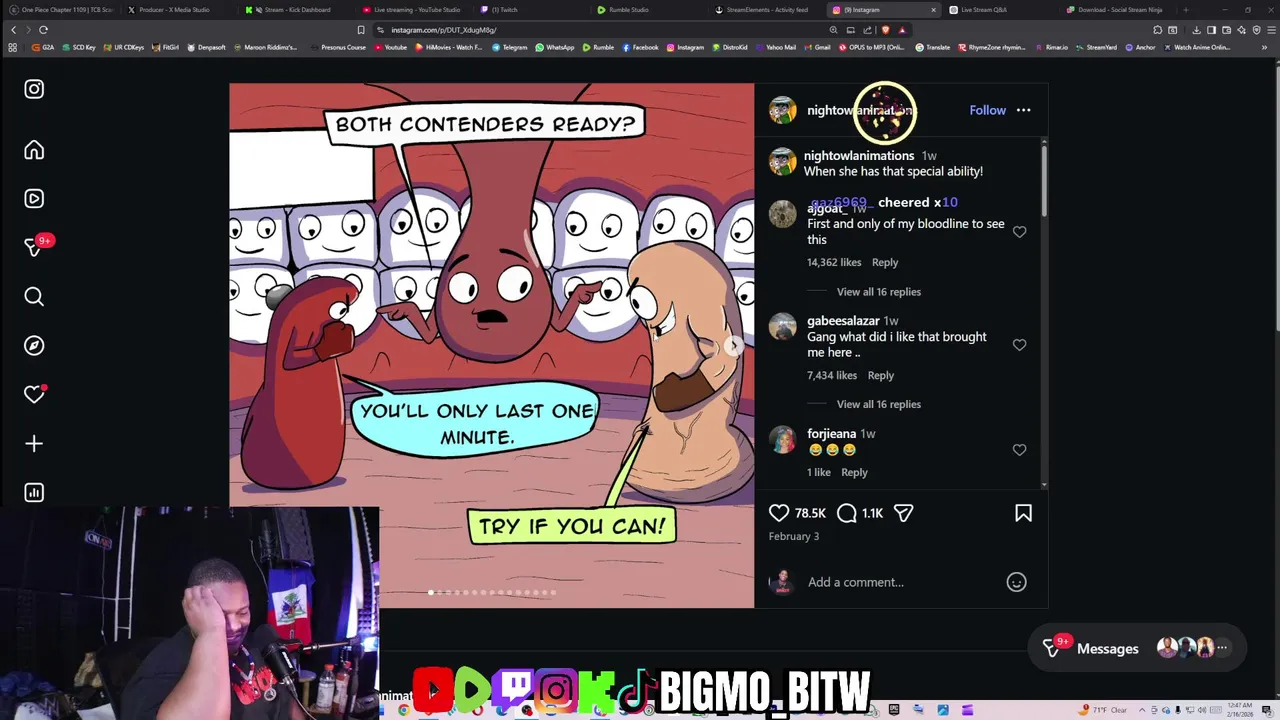Open Instagram logo home link
The width and height of the screenshot is (1280, 720).
pos(34,89)
